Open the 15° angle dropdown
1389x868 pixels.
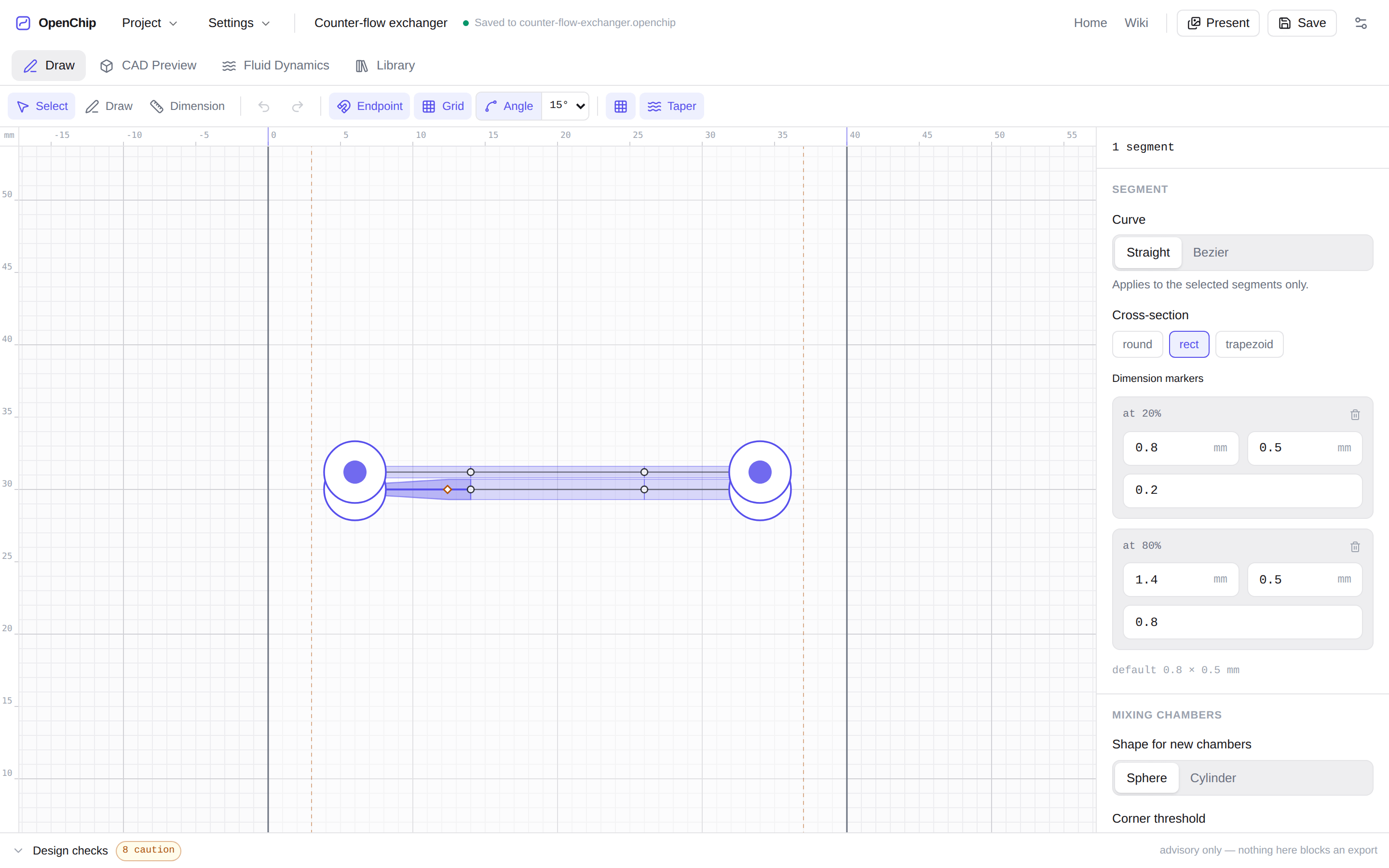click(566, 106)
